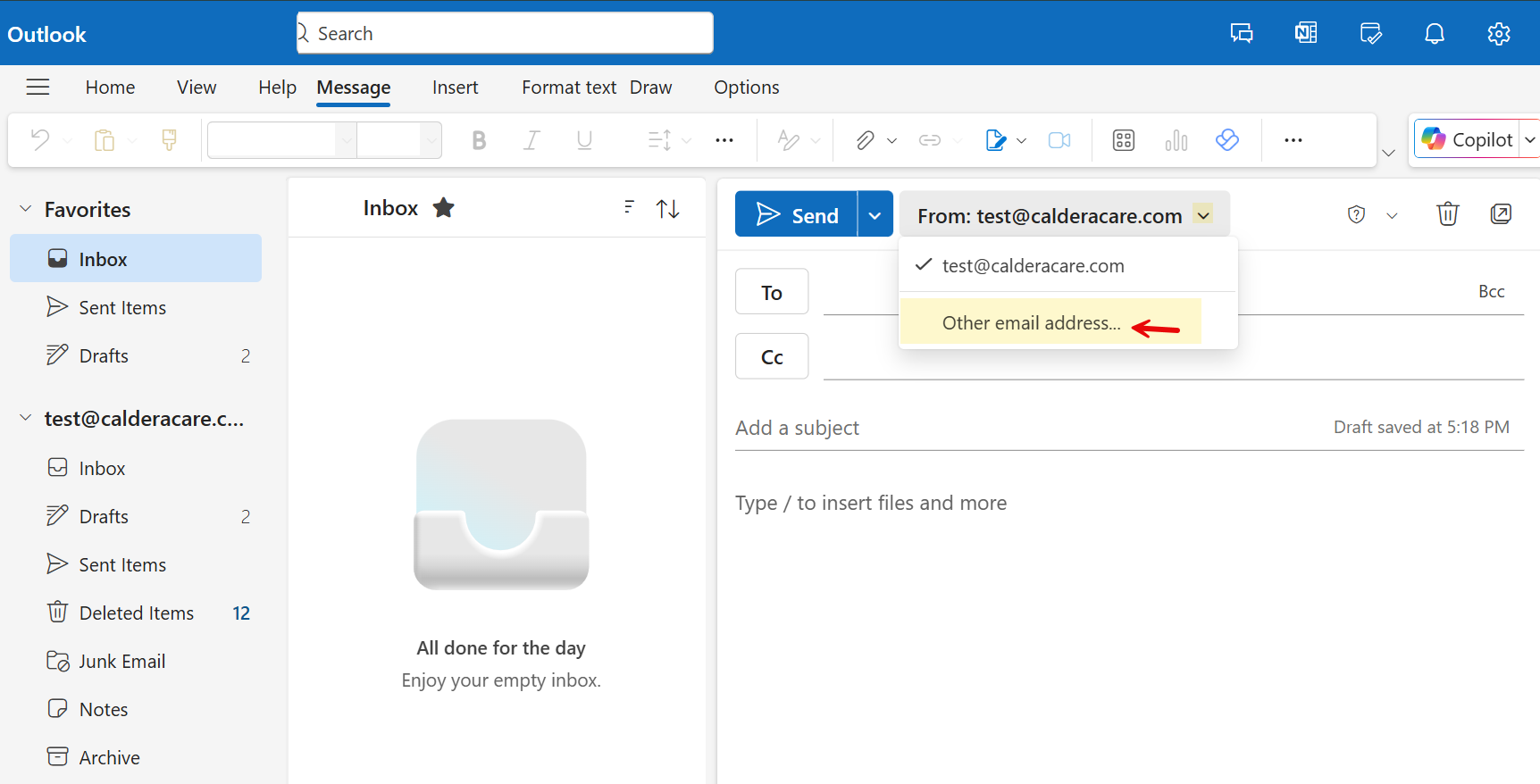
Task: Open sensitivity shield icon
Action: tap(1356, 214)
